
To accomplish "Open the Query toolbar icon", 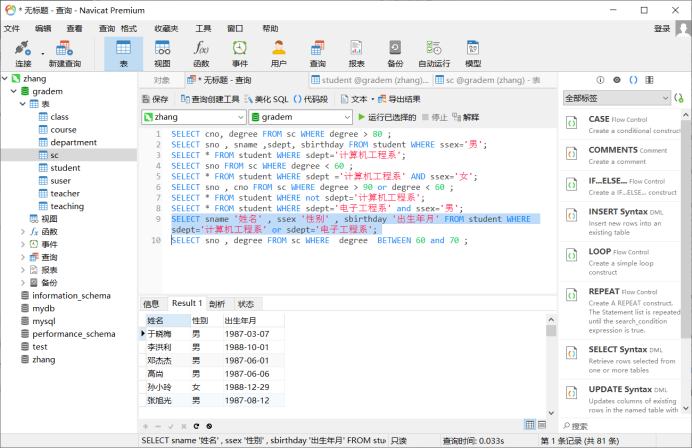I will click(317, 53).
